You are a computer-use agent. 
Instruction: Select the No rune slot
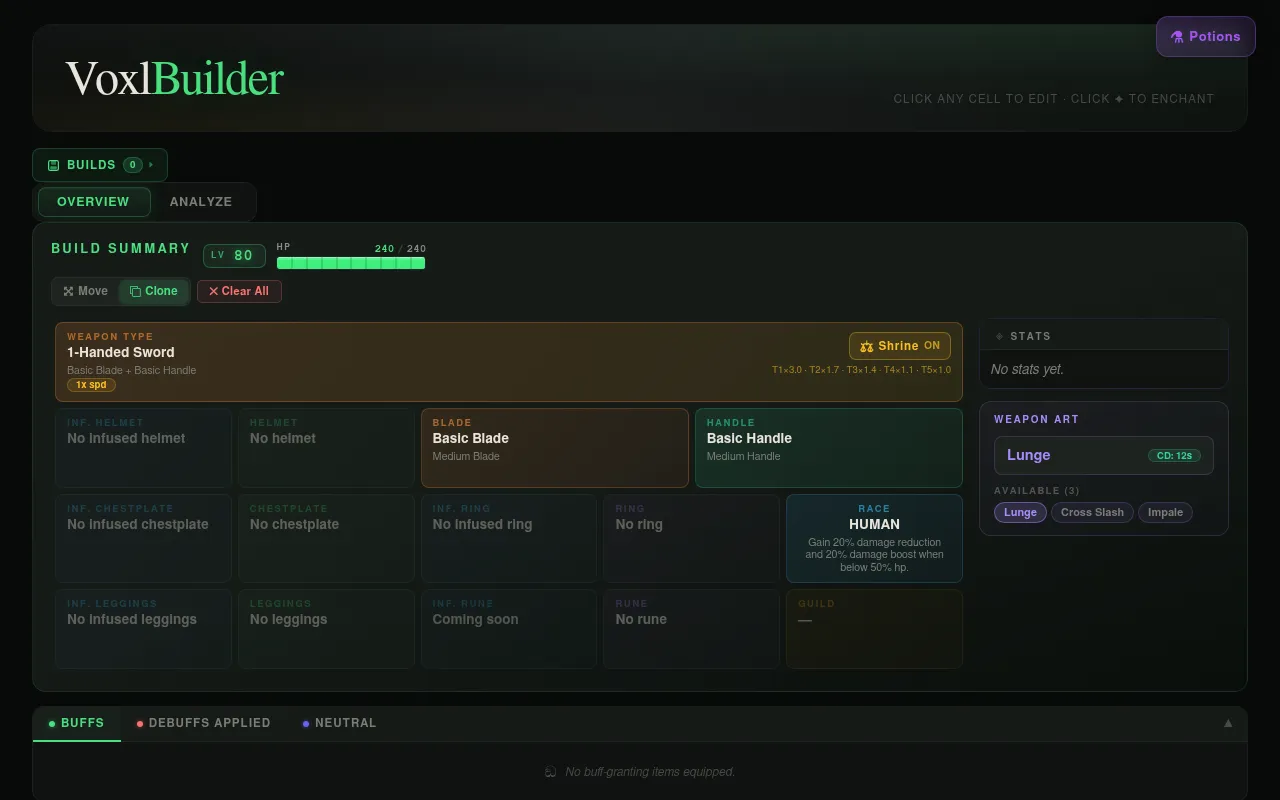pyautogui.click(x=691, y=629)
